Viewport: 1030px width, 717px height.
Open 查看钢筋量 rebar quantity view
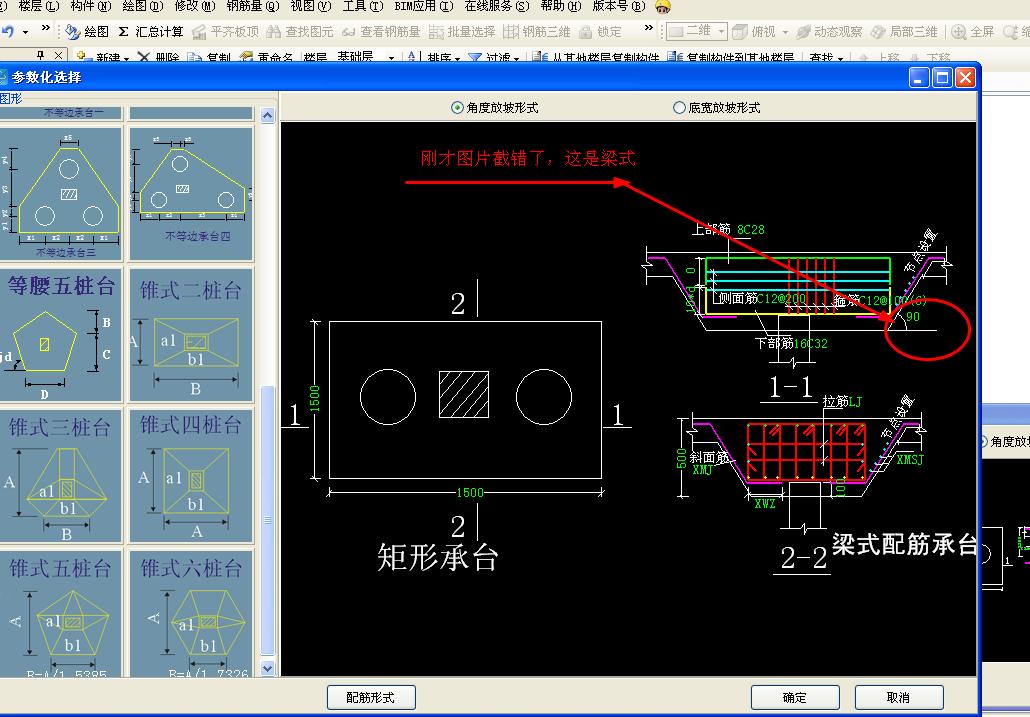[382, 32]
